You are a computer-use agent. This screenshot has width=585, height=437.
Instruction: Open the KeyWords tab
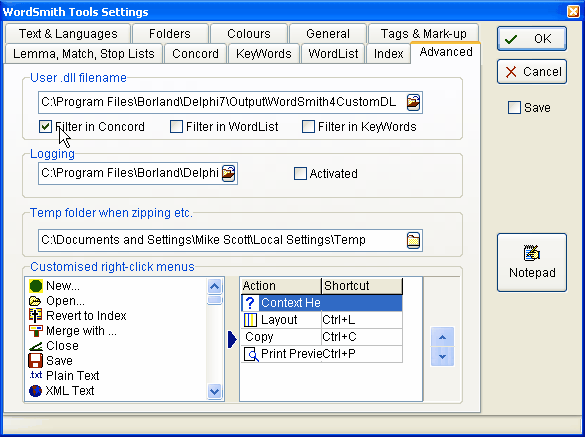264,54
